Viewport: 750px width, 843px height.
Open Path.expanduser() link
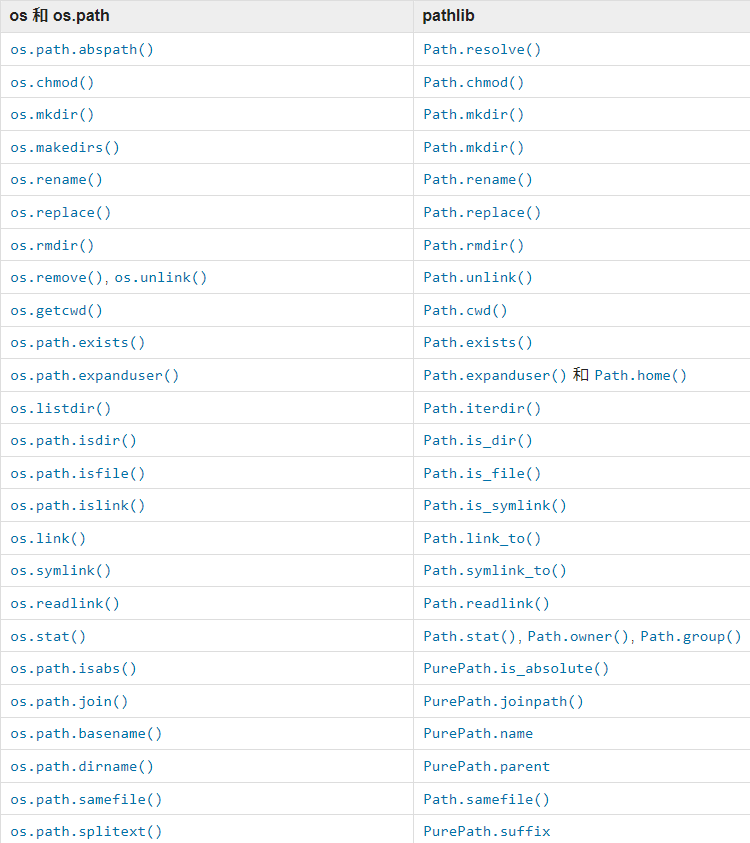[495, 375]
